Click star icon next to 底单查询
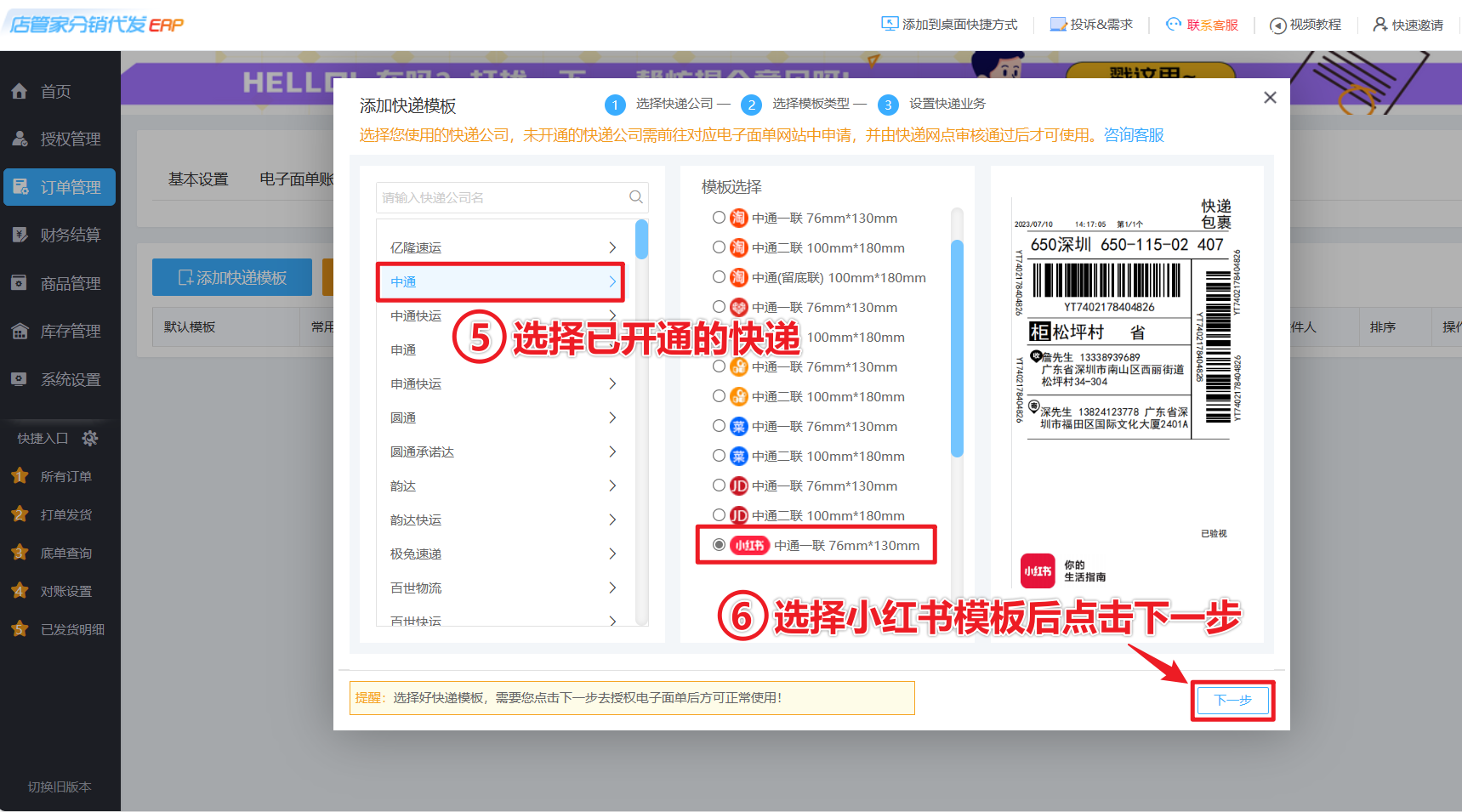 (20, 553)
